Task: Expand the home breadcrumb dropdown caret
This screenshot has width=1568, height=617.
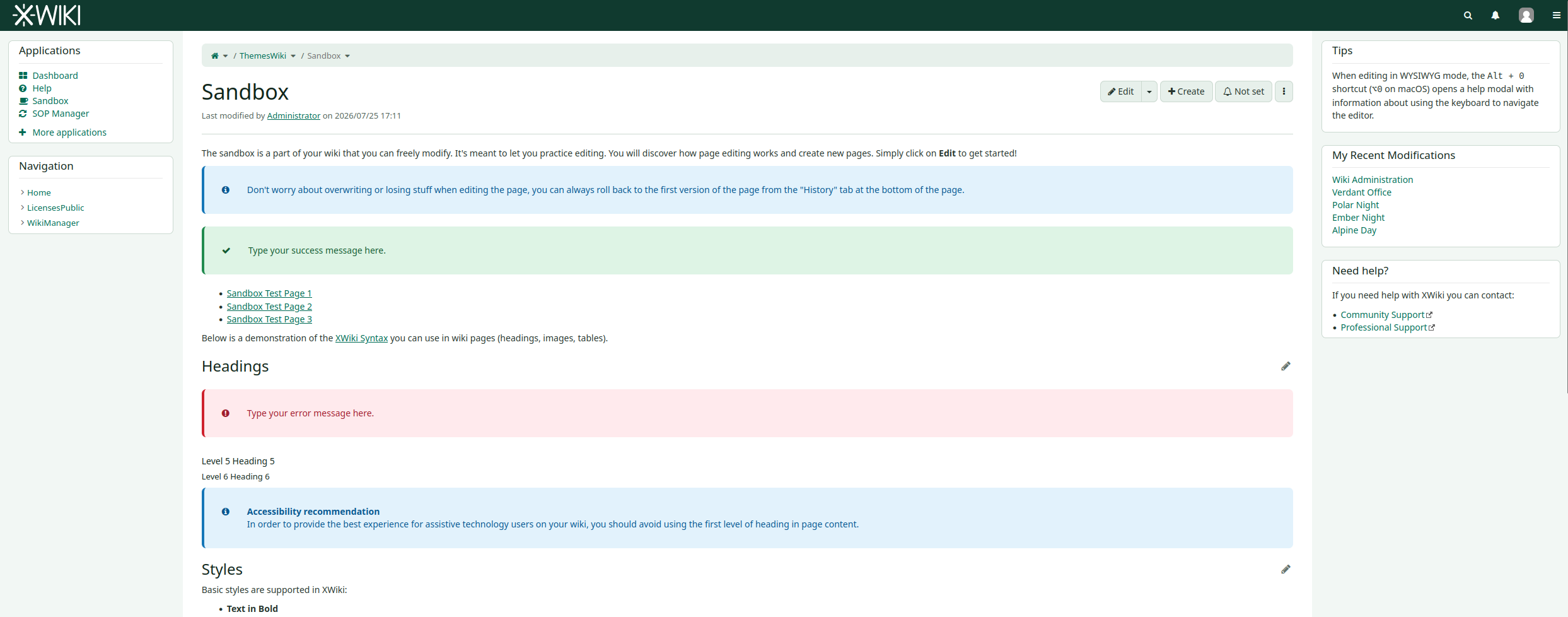Action: [x=225, y=56]
